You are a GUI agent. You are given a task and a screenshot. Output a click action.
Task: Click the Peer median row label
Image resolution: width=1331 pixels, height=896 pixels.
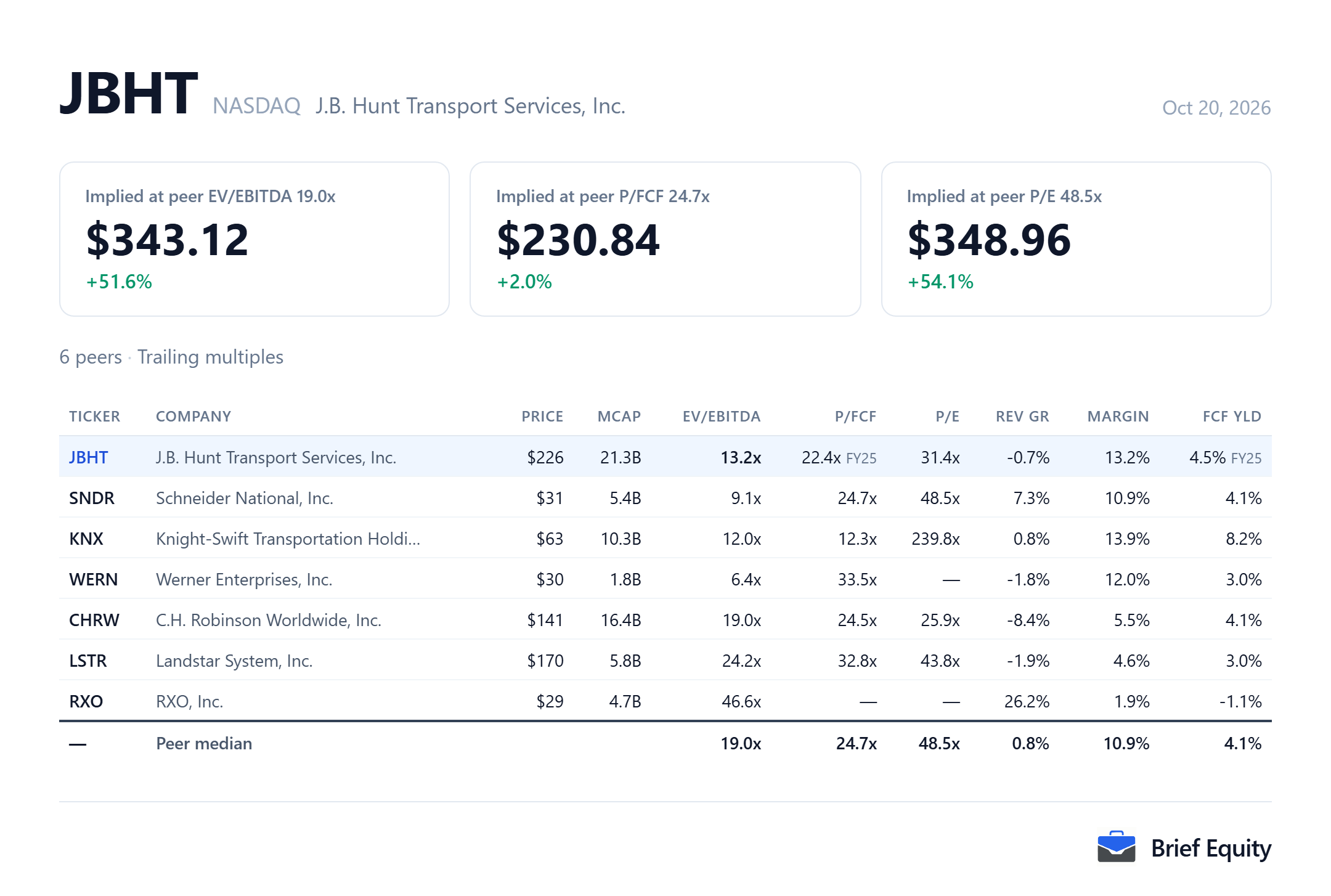pos(204,743)
